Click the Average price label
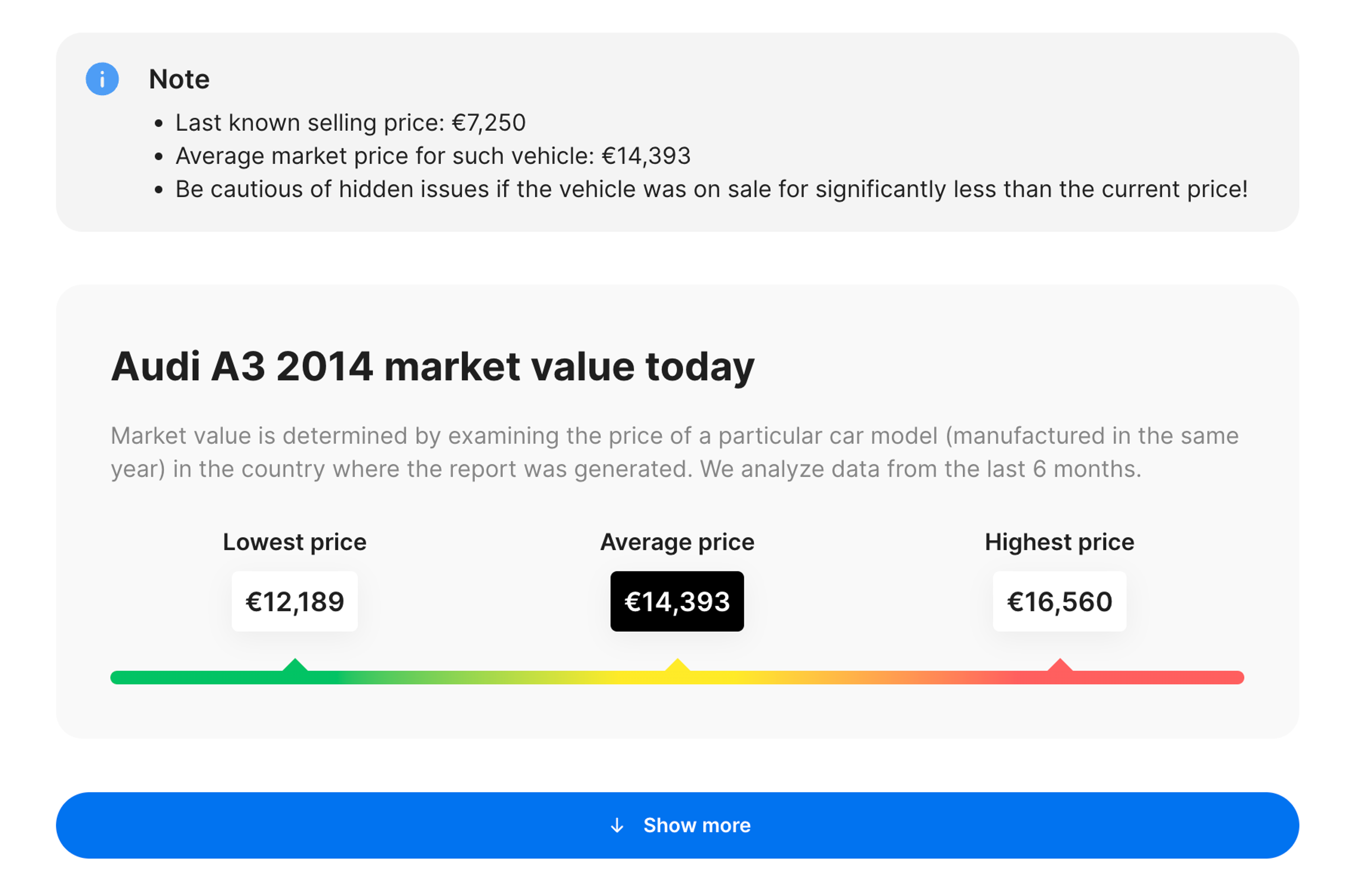 pyautogui.click(x=677, y=542)
